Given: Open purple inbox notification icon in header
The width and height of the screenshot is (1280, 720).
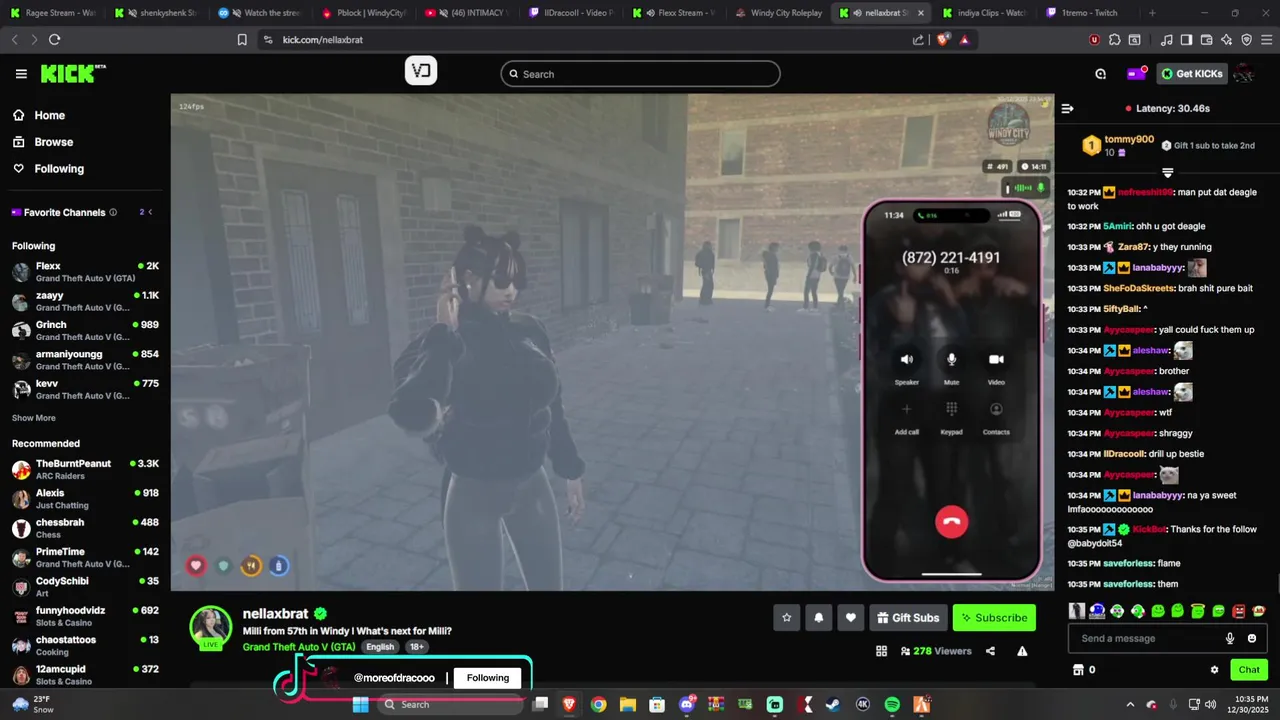Looking at the screenshot, I should point(1135,74).
